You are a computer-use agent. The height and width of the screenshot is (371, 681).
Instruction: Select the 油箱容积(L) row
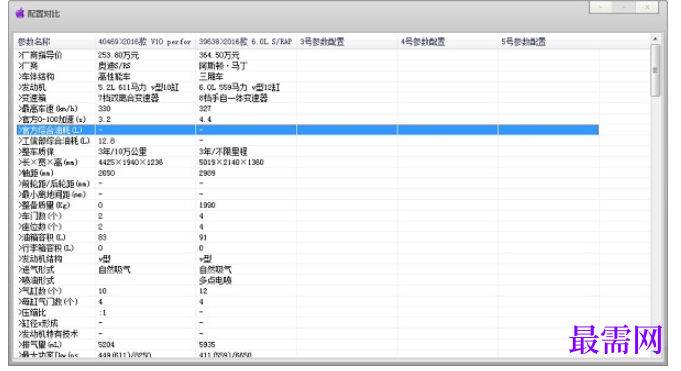307,237
